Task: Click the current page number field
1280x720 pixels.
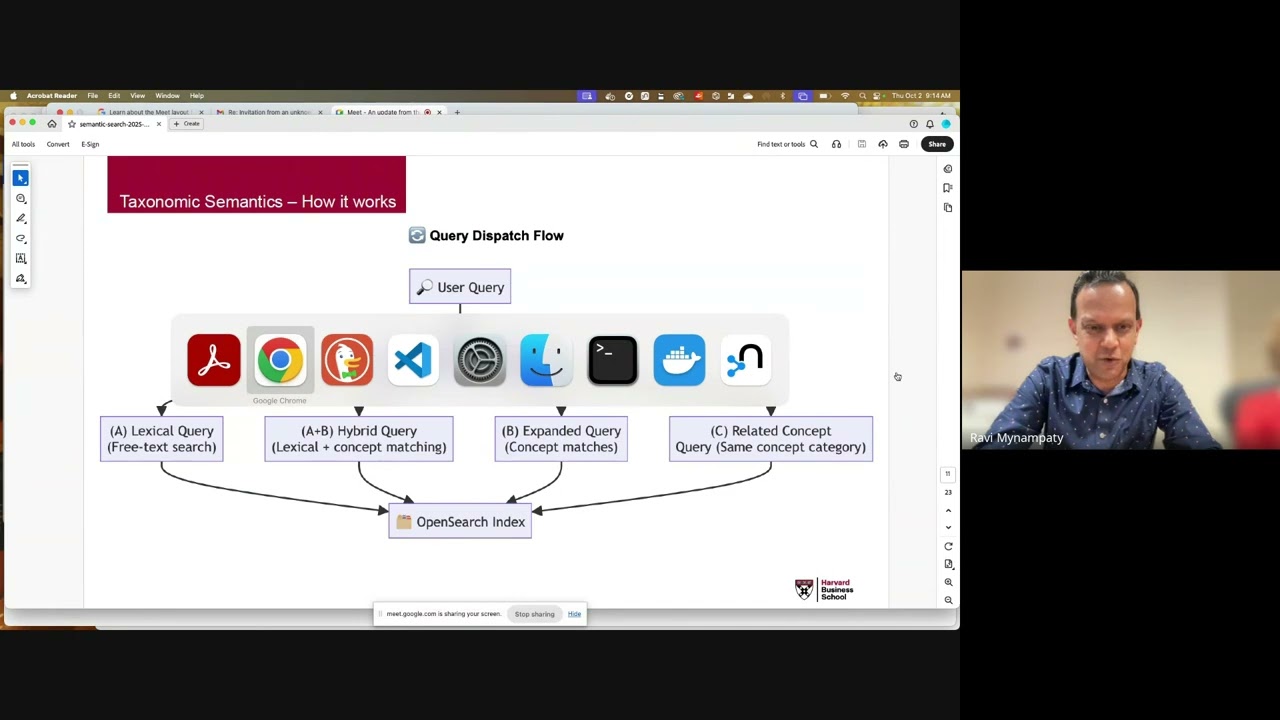Action: (948, 474)
